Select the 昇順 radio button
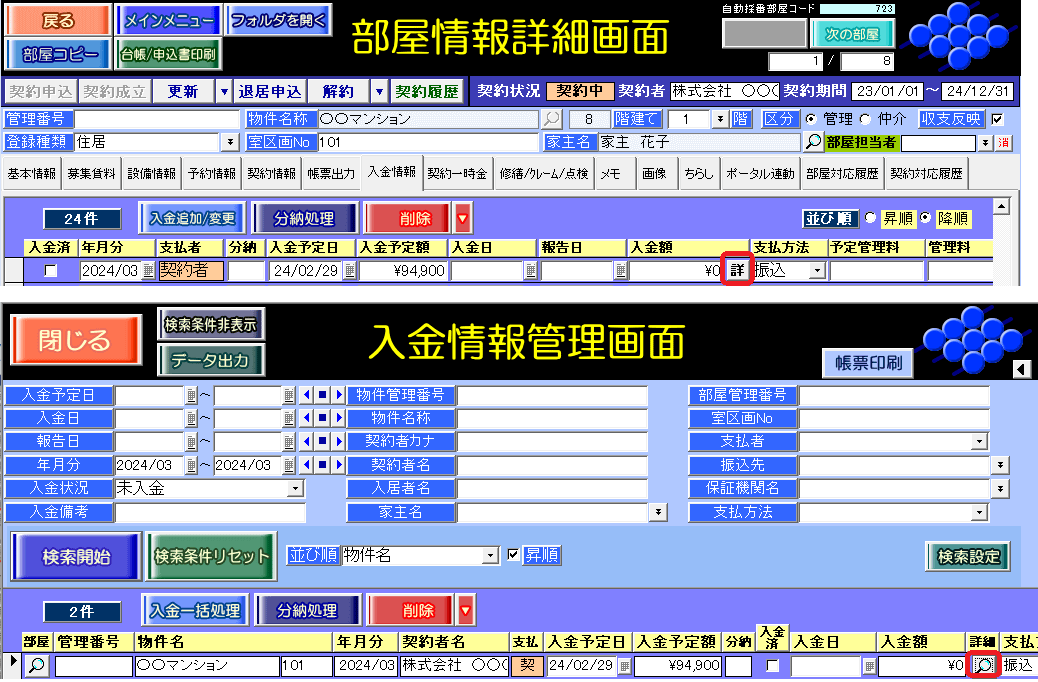This screenshot has height=682, width=1038. click(x=869, y=218)
